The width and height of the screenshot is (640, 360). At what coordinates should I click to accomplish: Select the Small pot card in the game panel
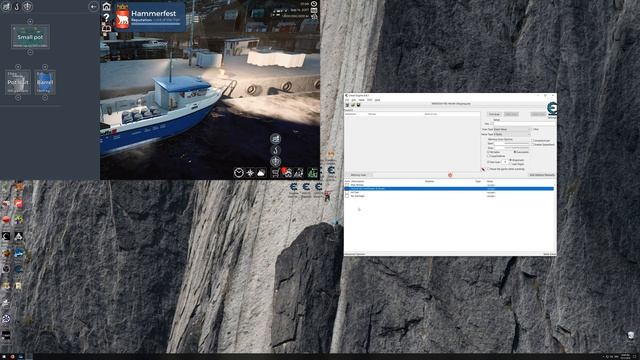coord(30,37)
